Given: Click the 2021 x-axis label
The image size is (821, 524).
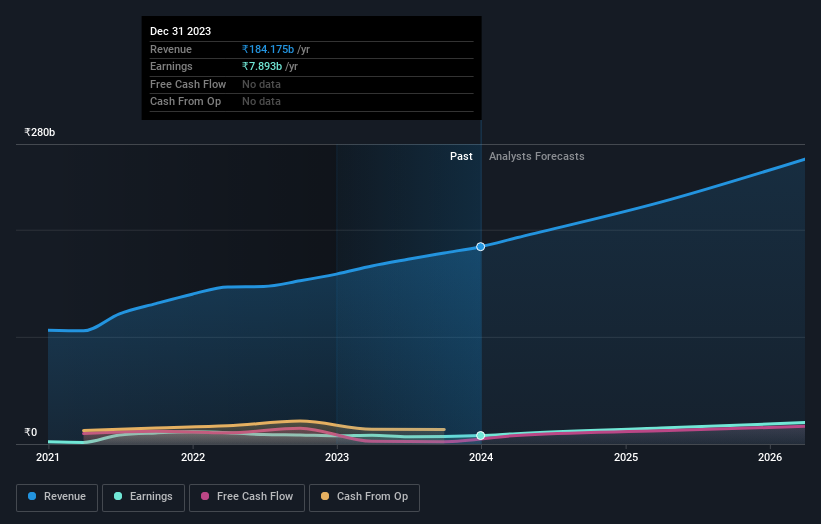Looking at the screenshot, I should (48, 457).
